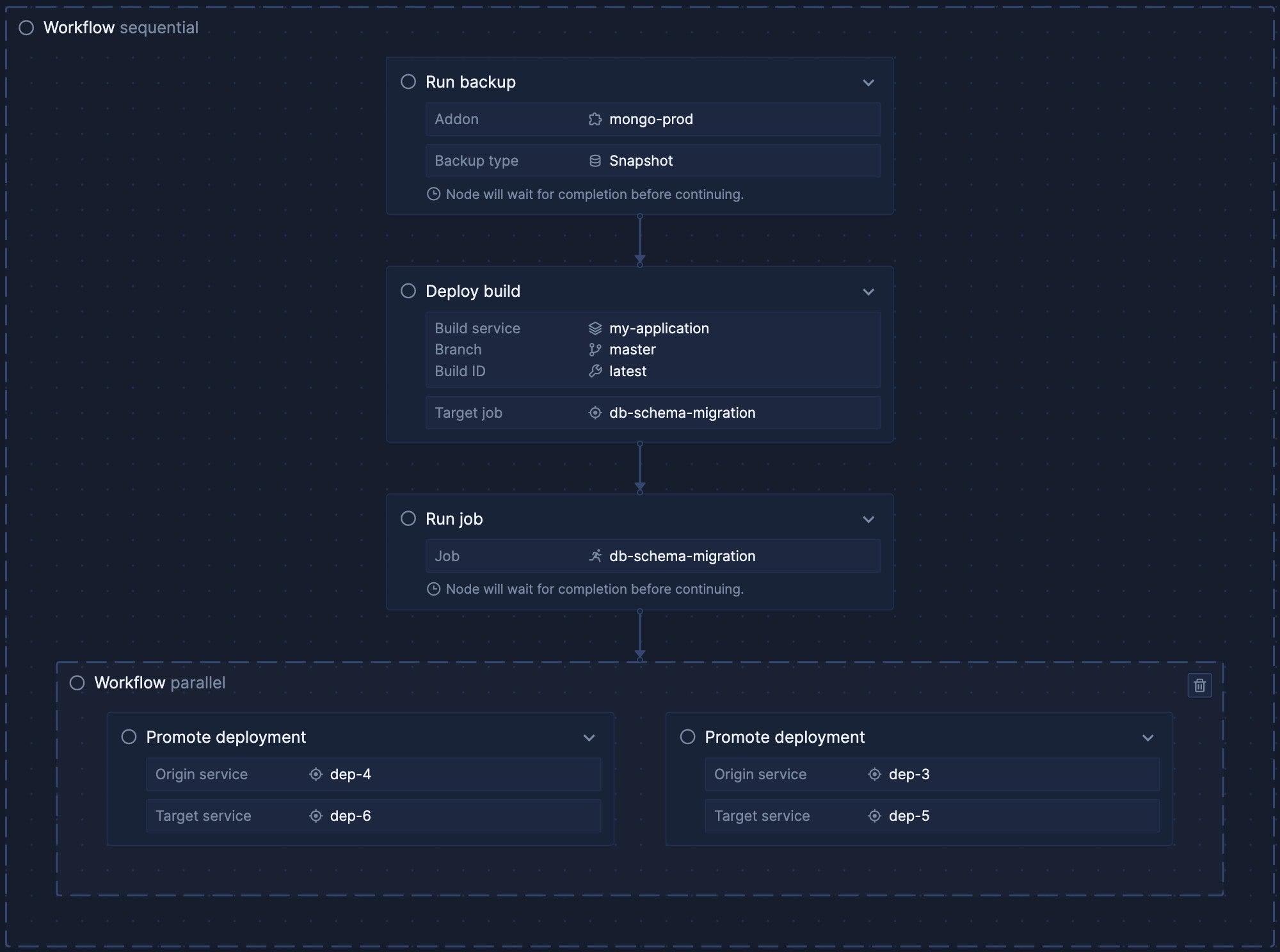Click the target icon in Deploy build Target job
The width and height of the screenshot is (1280, 952).
pyautogui.click(x=595, y=413)
